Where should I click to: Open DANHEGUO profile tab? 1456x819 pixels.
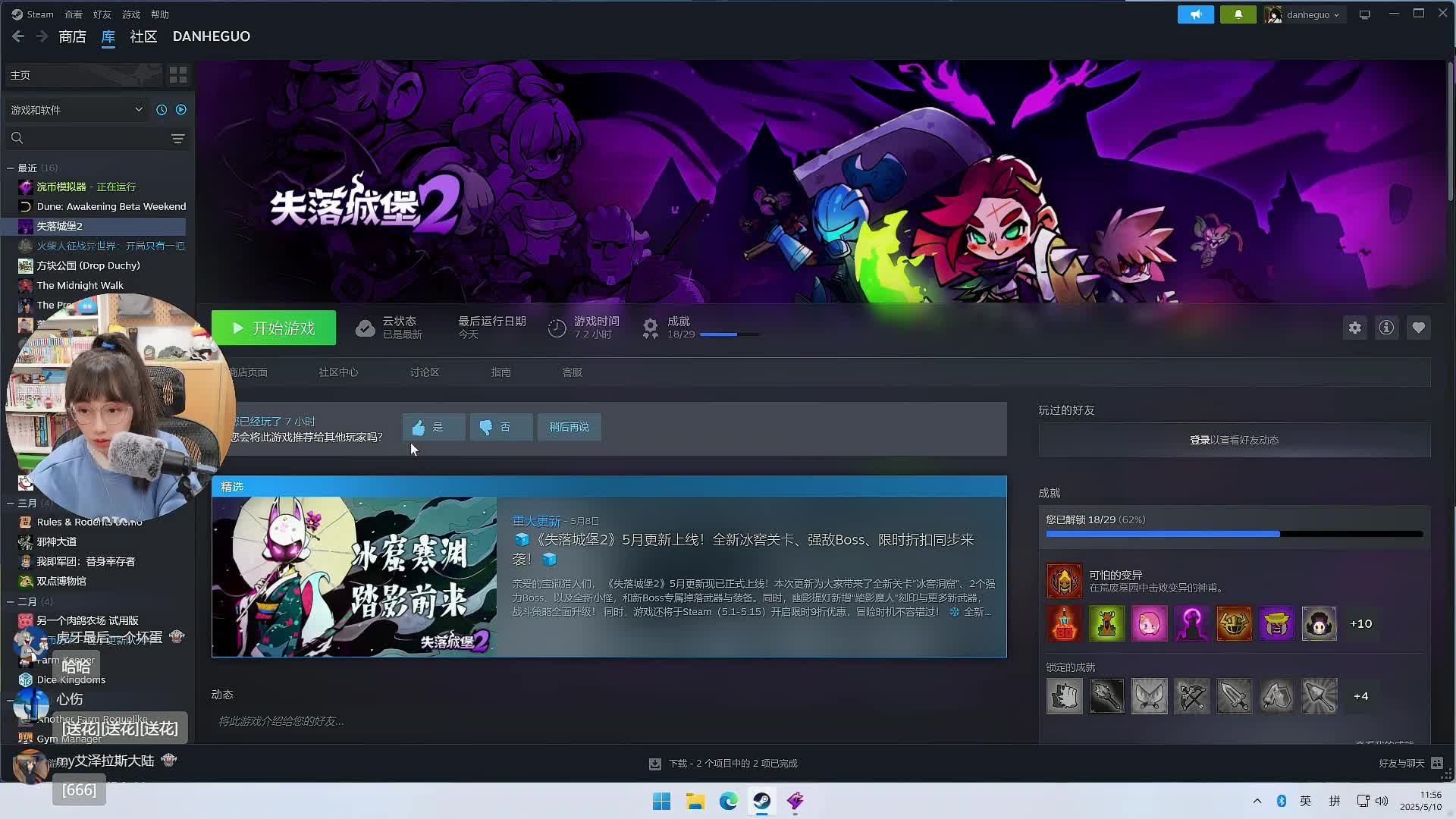(211, 36)
